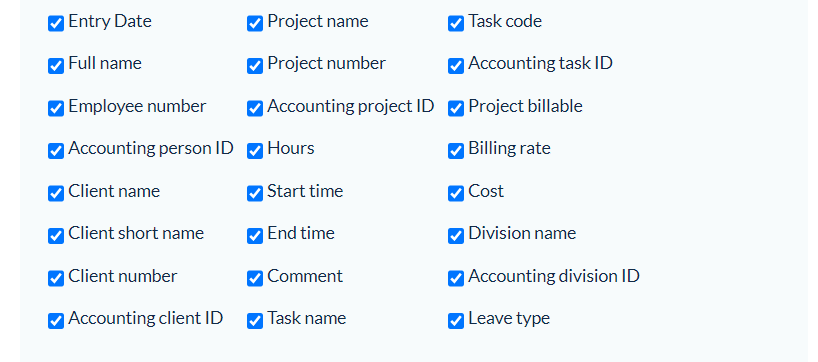818x362 pixels.
Task: Disable the Employee number column
Action: 56,108
